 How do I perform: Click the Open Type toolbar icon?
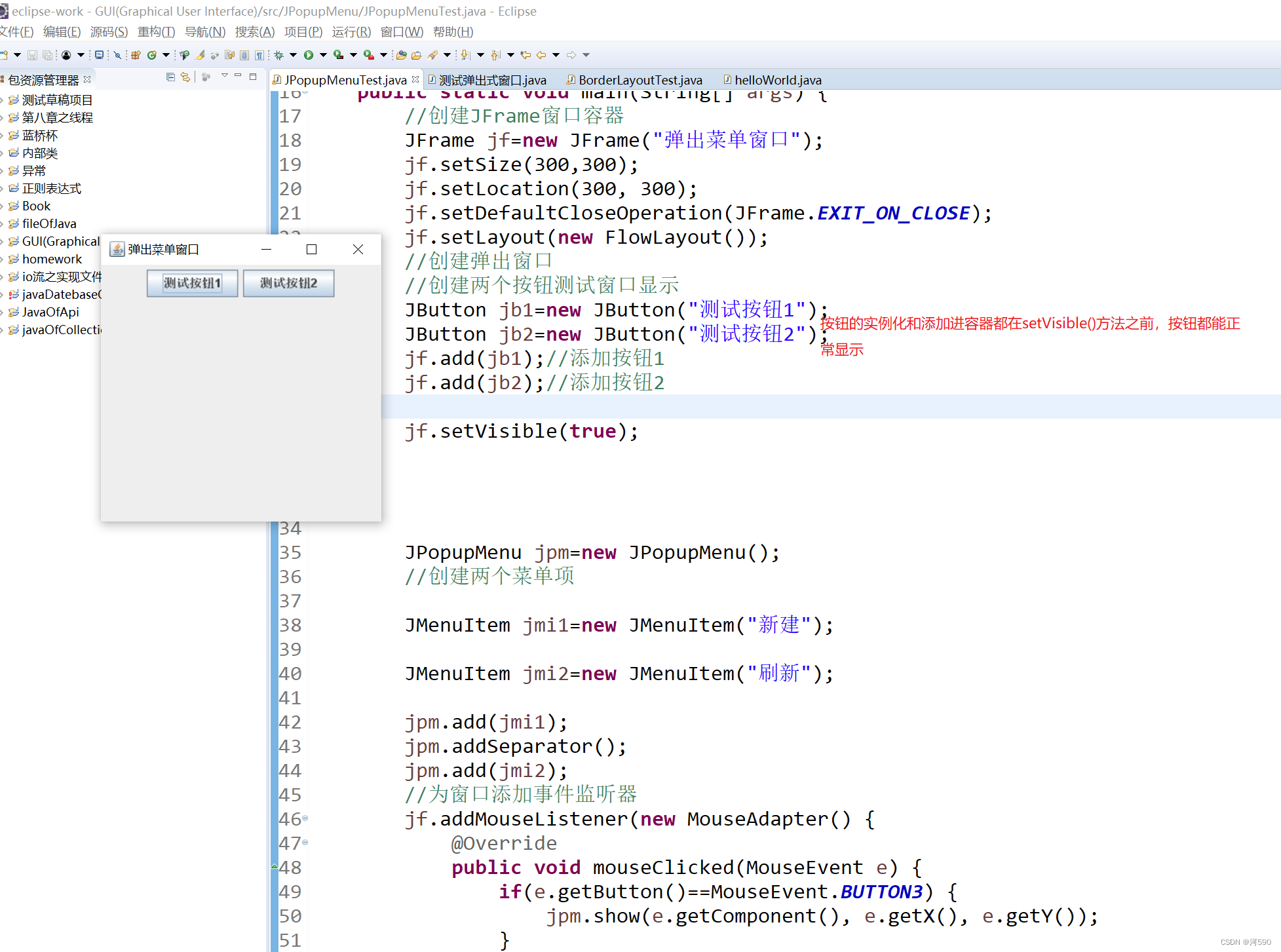401,55
